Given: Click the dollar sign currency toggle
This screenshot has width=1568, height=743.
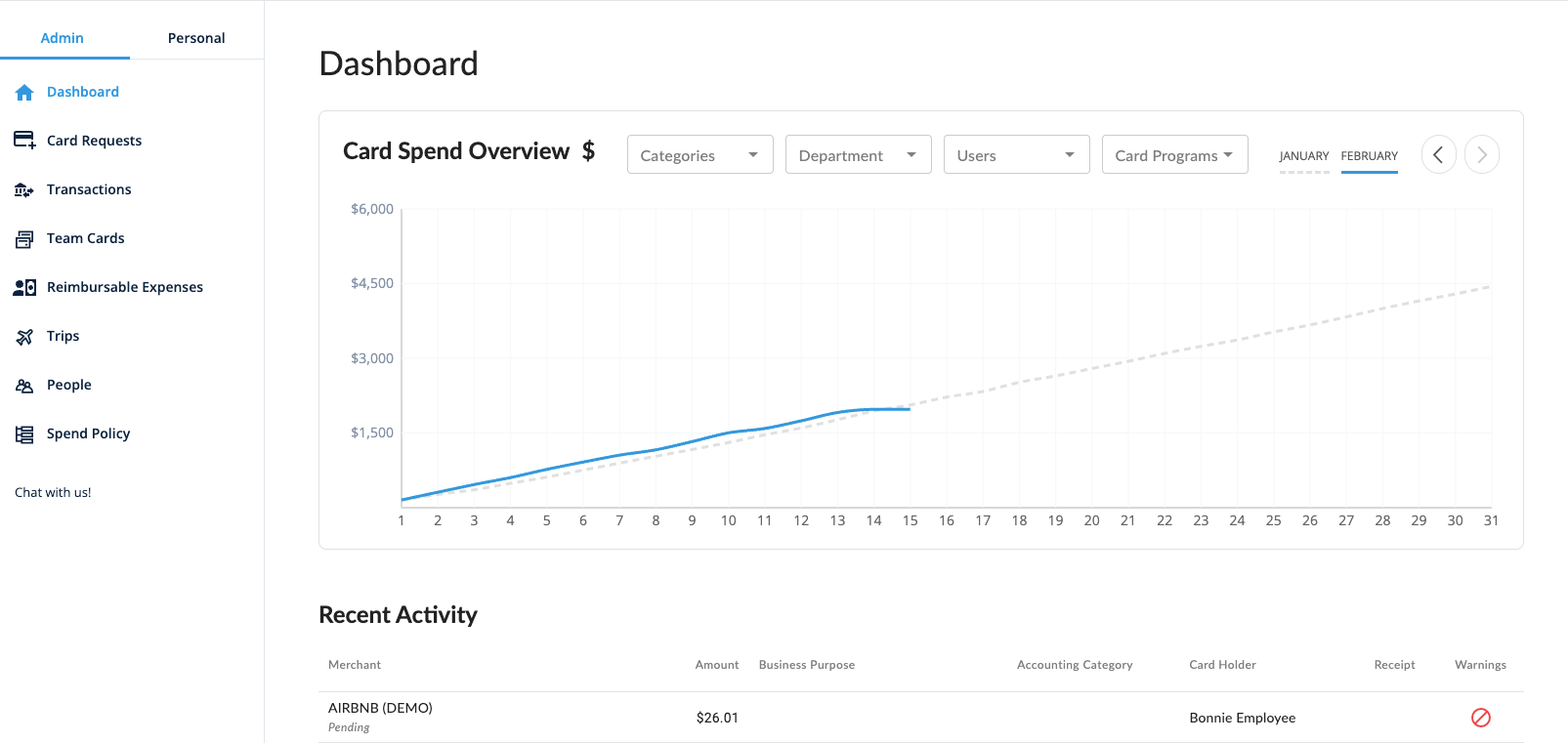Looking at the screenshot, I should (x=588, y=151).
